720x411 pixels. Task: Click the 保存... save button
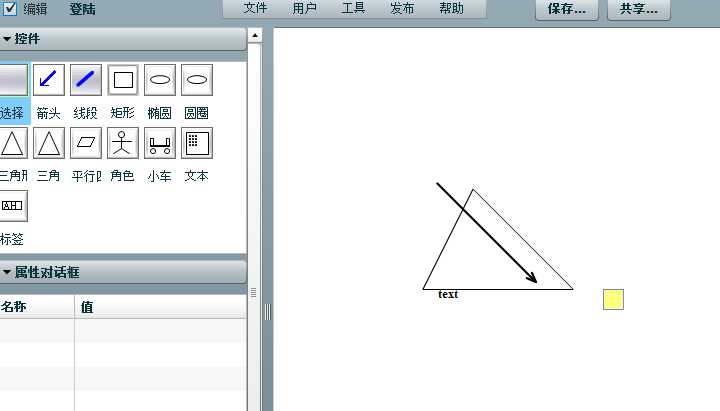point(567,9)
